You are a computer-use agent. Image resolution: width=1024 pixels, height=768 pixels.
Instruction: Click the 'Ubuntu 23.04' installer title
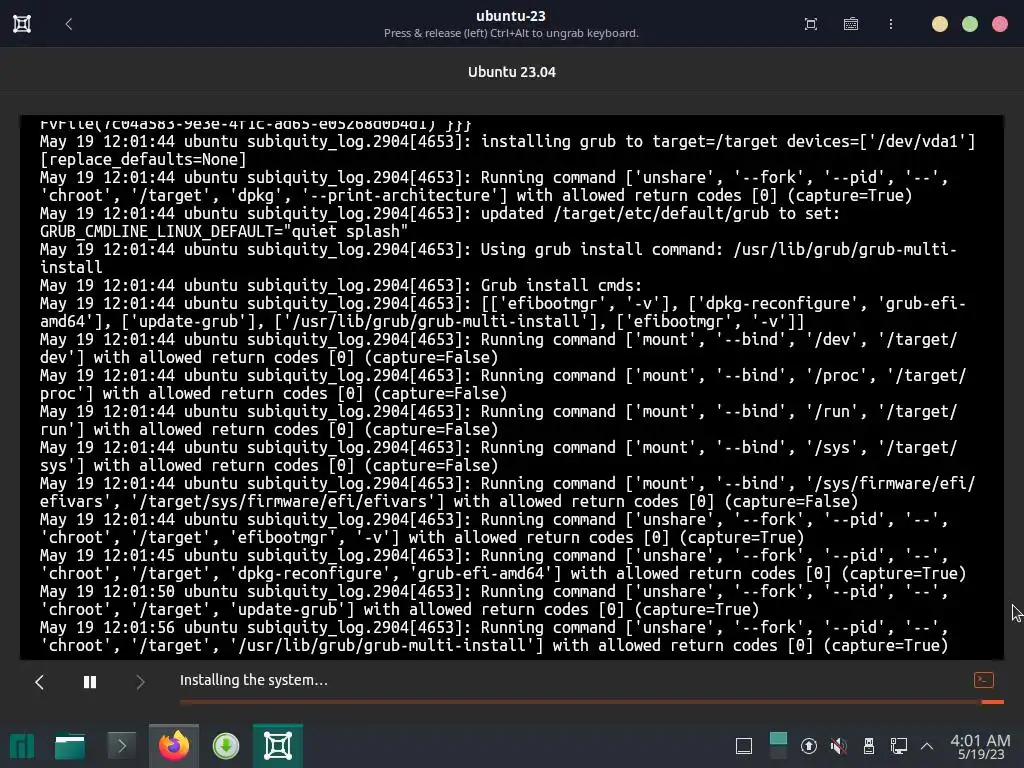(x=511, y=72)
